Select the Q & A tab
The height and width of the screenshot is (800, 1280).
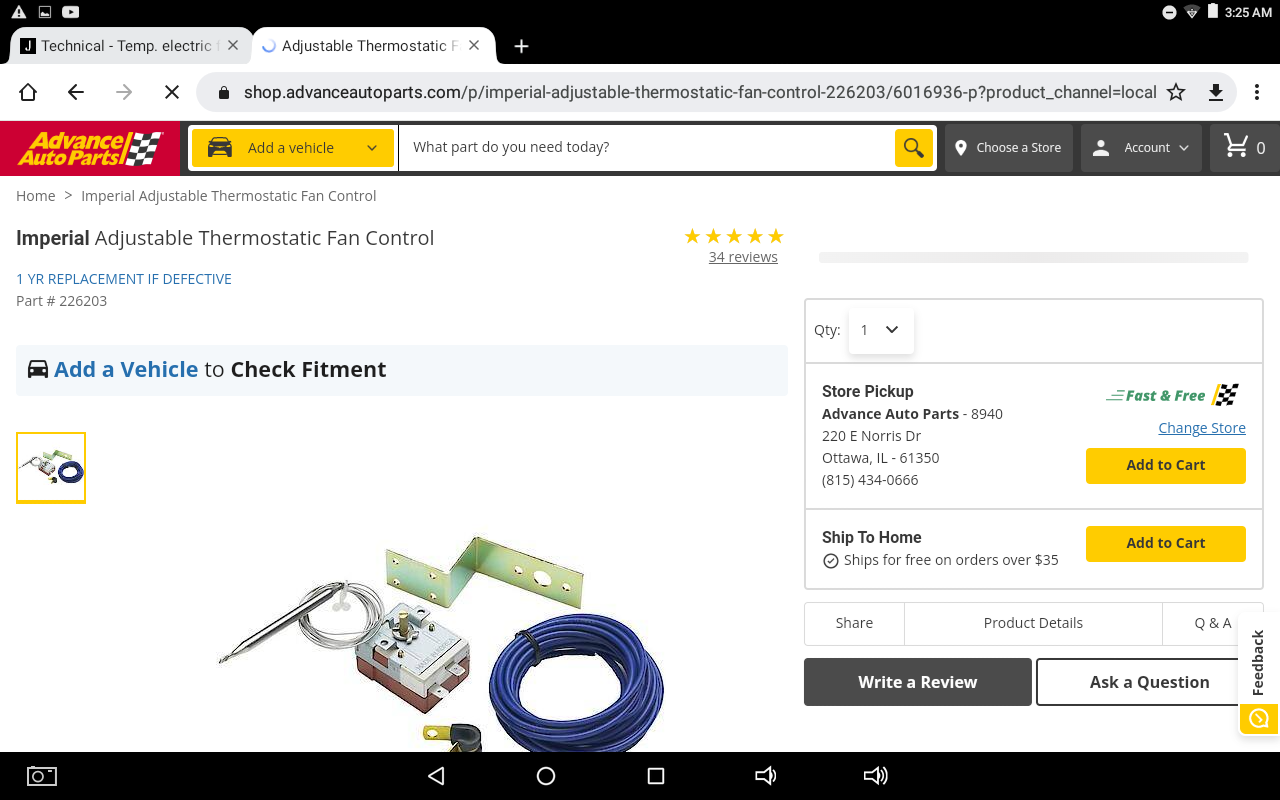[1213, 623]
